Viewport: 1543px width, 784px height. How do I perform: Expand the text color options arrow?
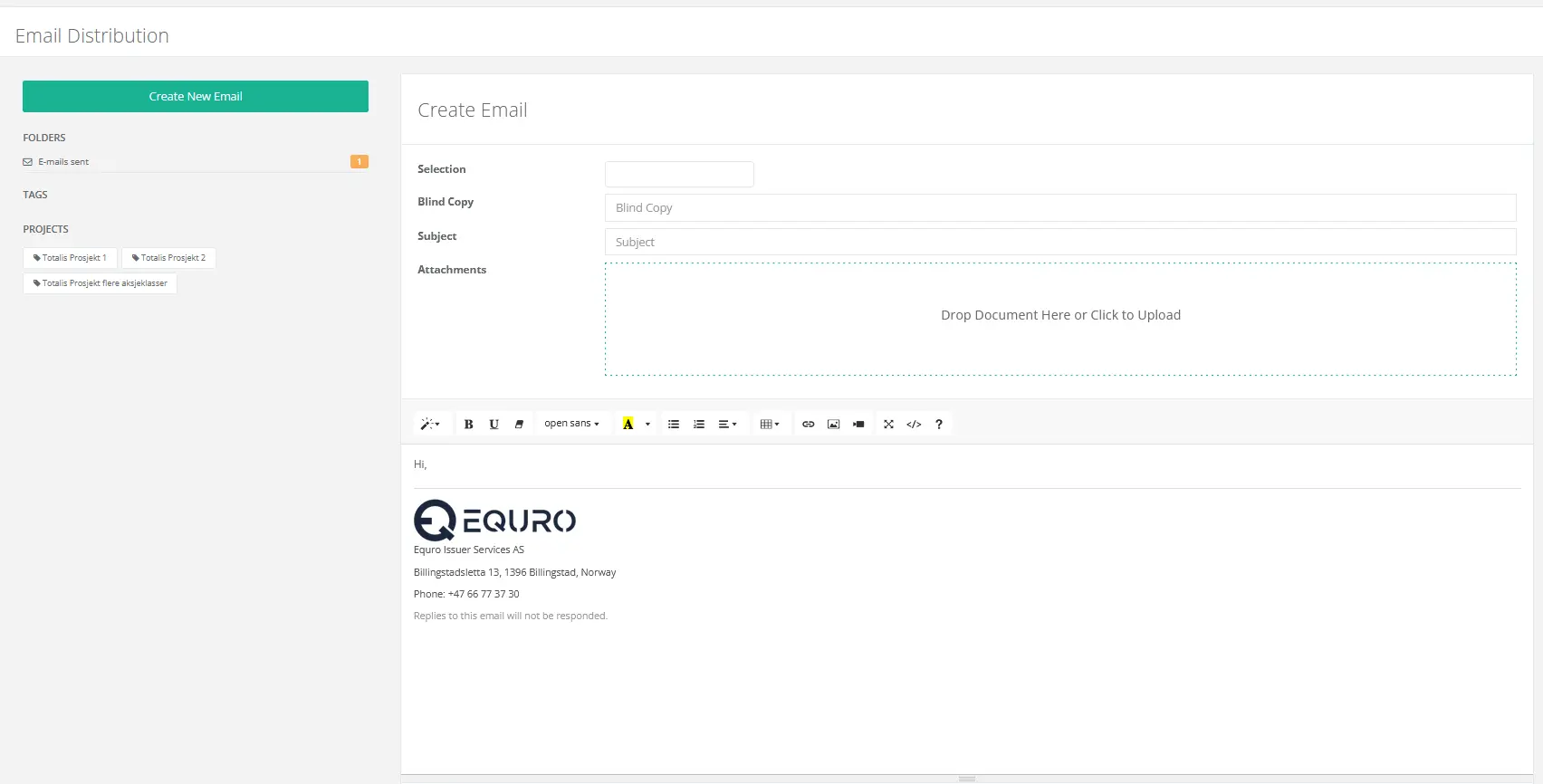tap(647, 424)
